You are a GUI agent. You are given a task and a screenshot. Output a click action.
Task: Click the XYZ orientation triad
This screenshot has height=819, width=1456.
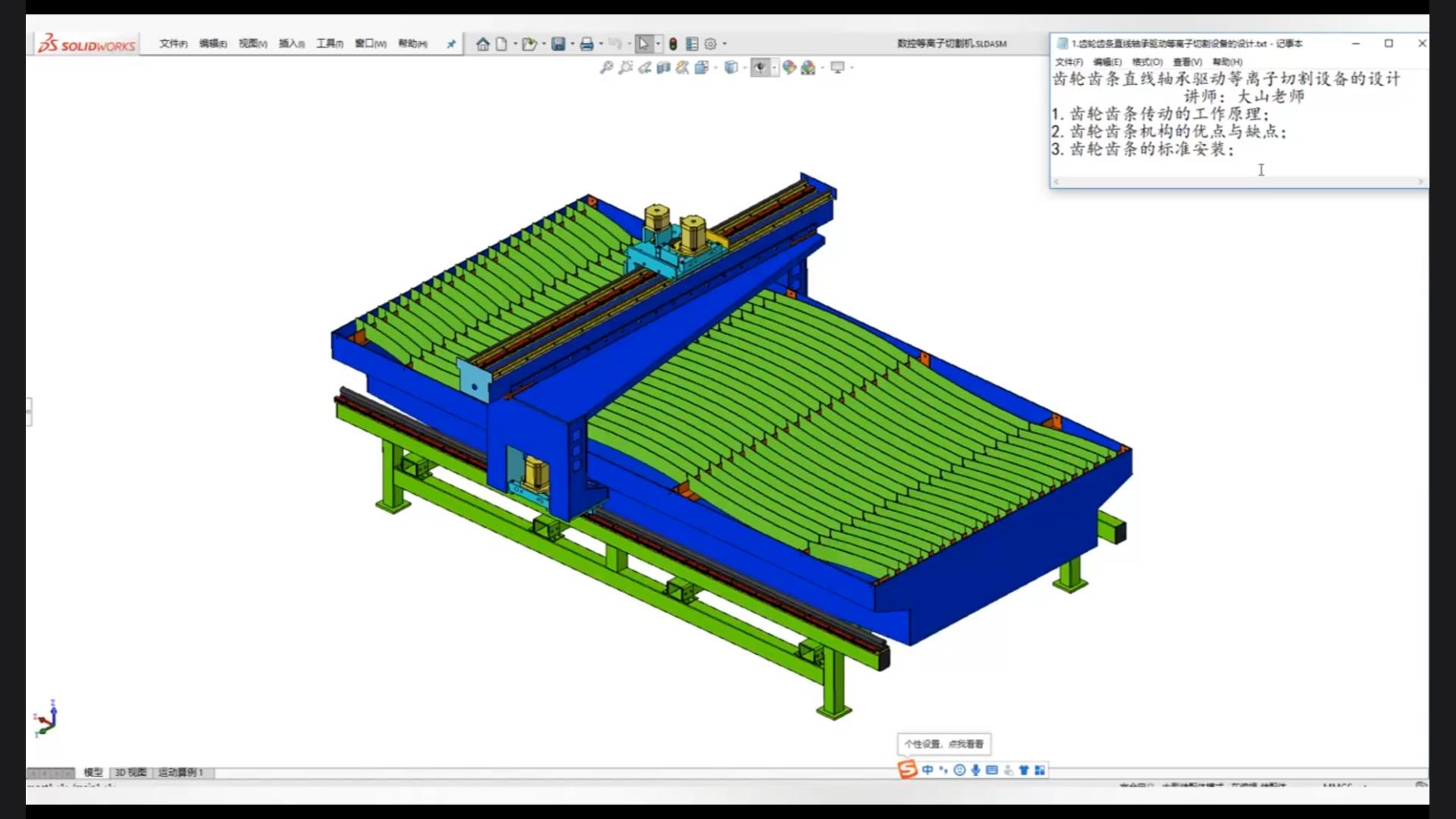[x=45, y=718]
